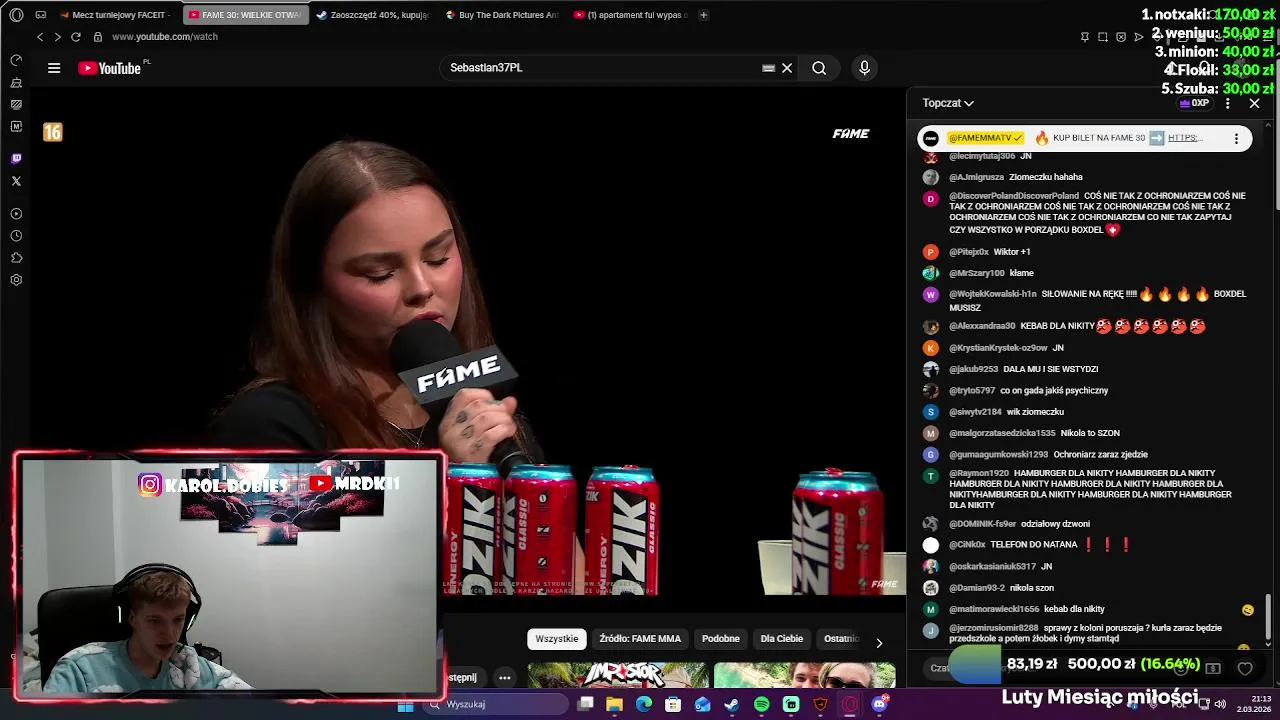Viewport: 1280px width, 720px height.
Task: Select the FAME 30: WIELKIE OTWARCIE tab
Action: click(x=245, y=15)
